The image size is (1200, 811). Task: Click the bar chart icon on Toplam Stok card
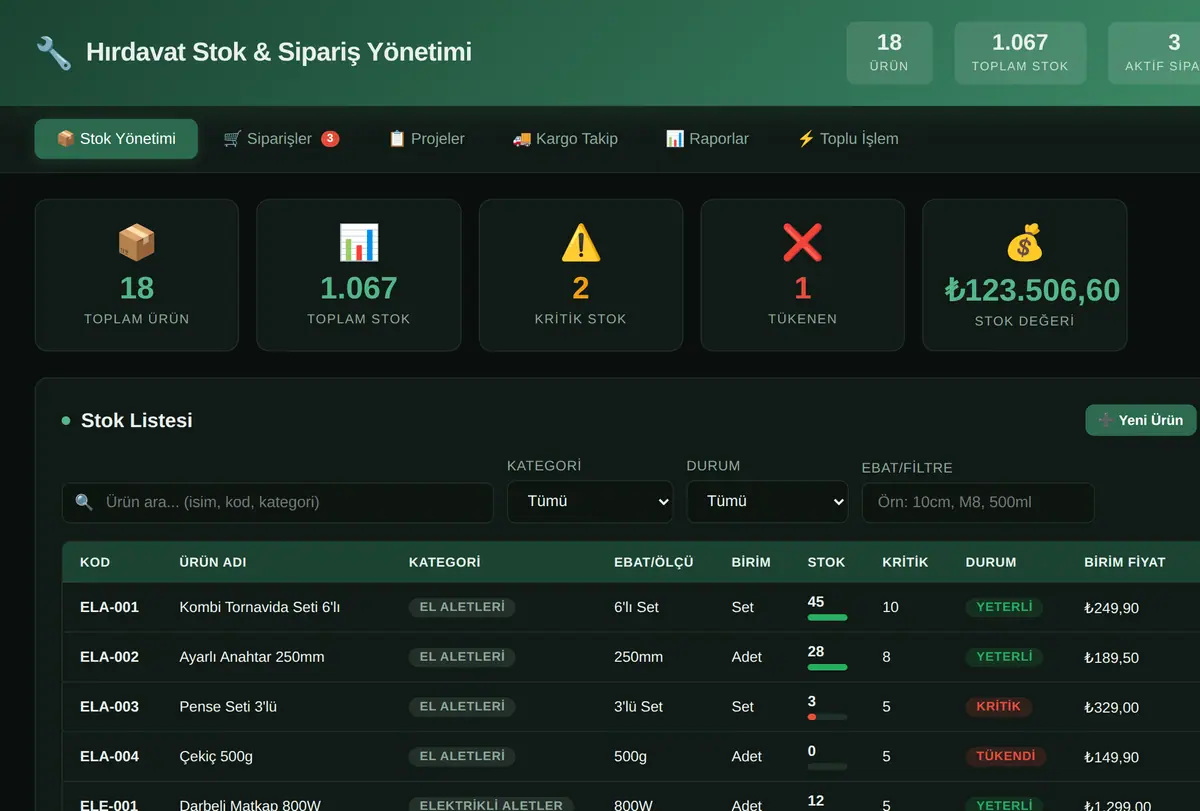pyautogui.click(x=359, y=242)
